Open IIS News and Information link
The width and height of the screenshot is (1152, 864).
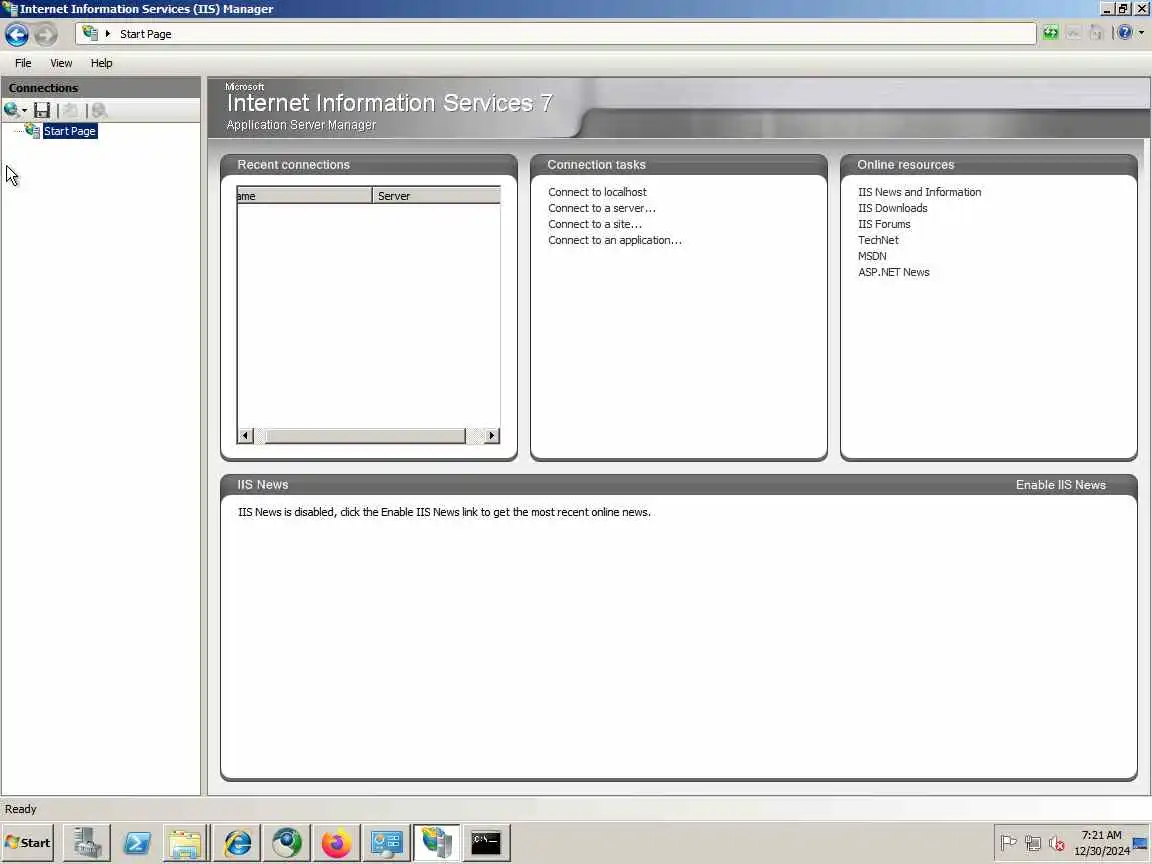coord(919,192)
